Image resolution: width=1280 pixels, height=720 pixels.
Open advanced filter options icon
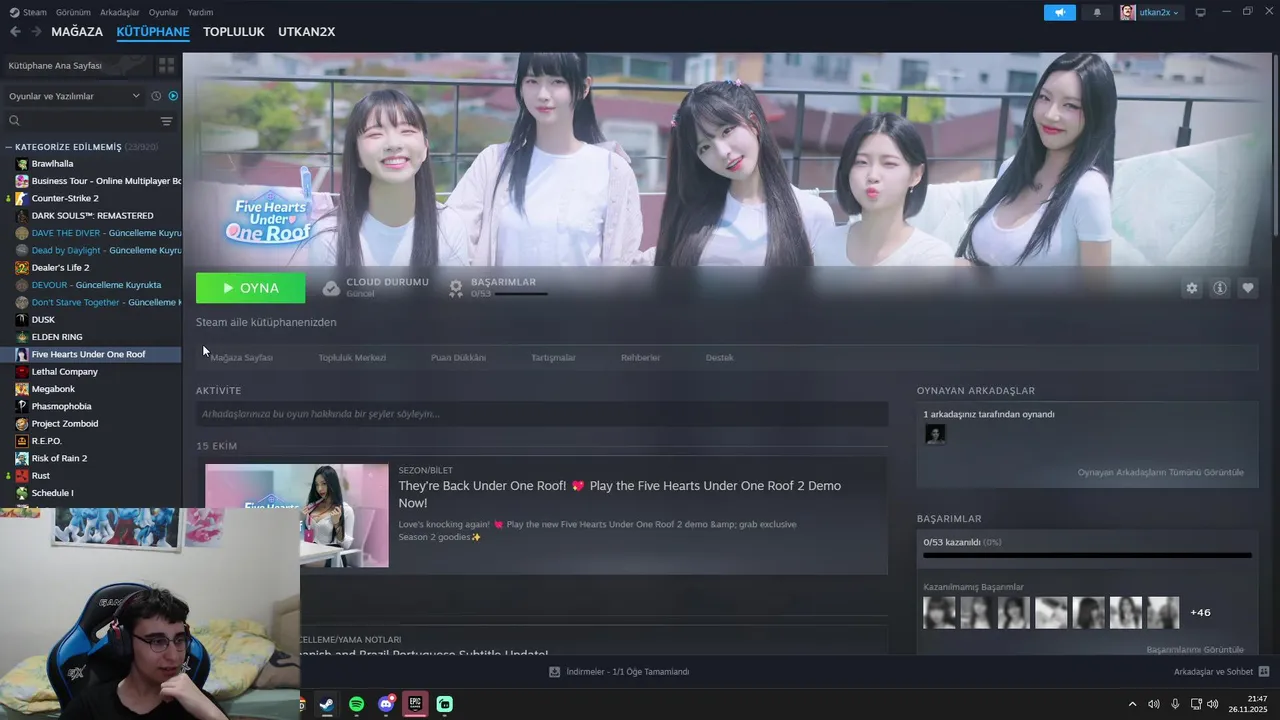[x=167, y=121]
